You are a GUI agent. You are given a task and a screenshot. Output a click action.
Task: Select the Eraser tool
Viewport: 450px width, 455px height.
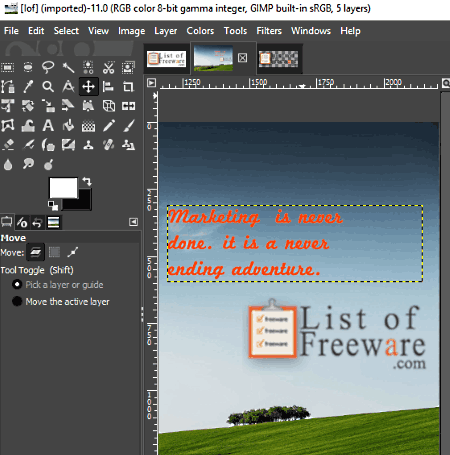tap(8, 145)
